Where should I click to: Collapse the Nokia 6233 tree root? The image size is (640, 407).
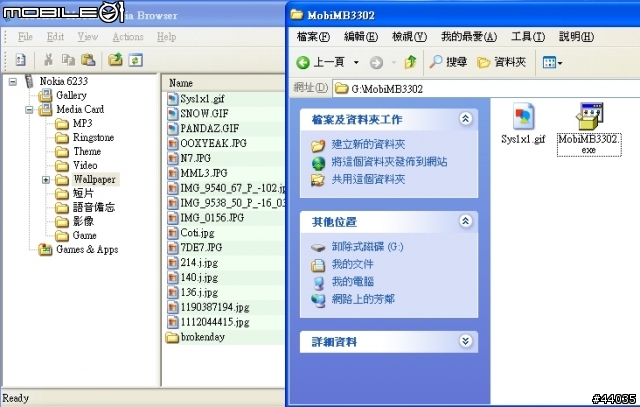pos(13,82)
